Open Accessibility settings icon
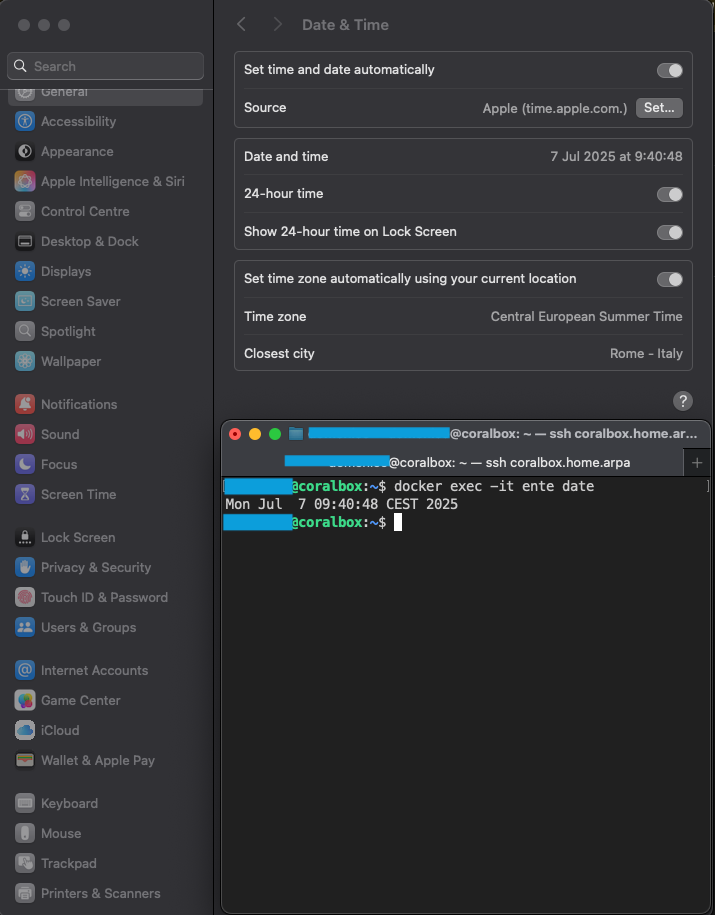 [x=25, y=121]
